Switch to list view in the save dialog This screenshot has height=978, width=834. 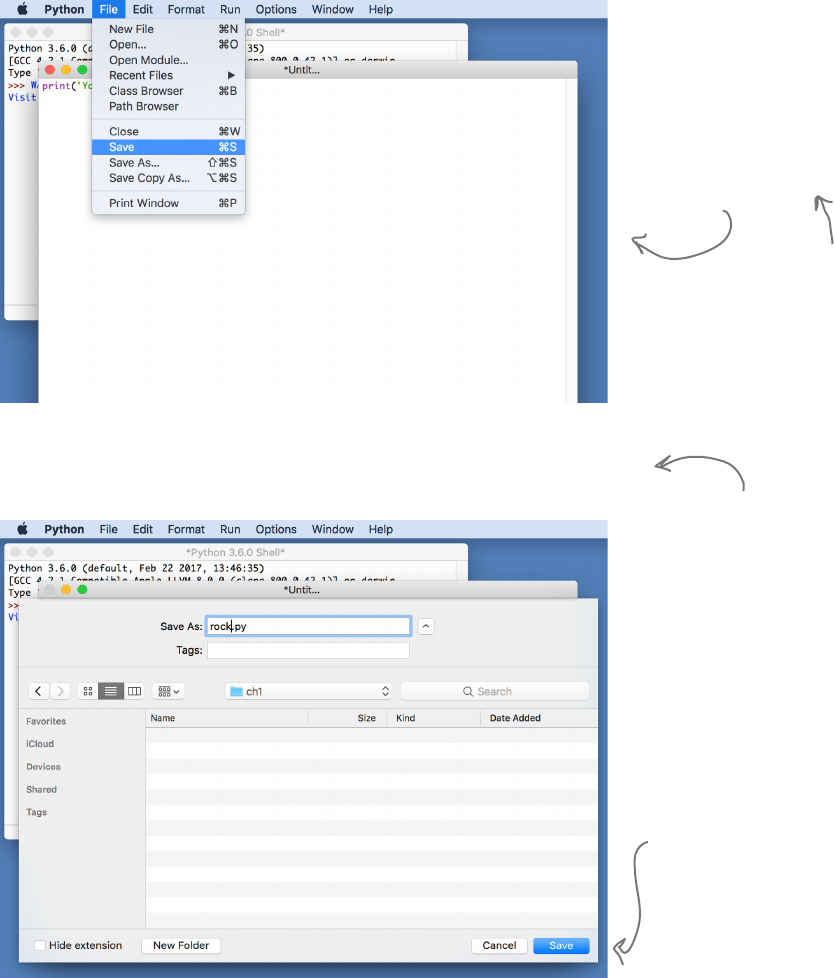point(110,691)
